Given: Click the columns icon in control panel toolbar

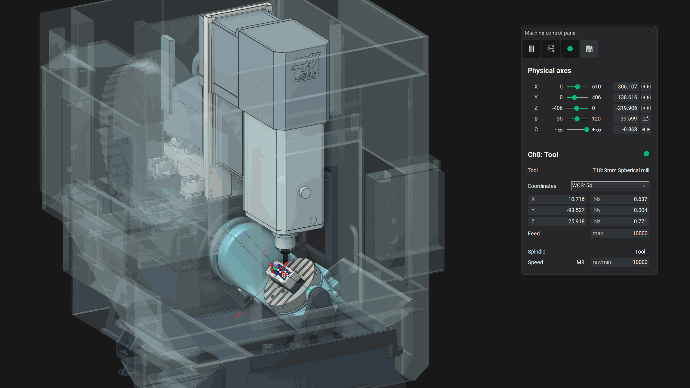Looking at the screenshot, I should click(532, 49).
